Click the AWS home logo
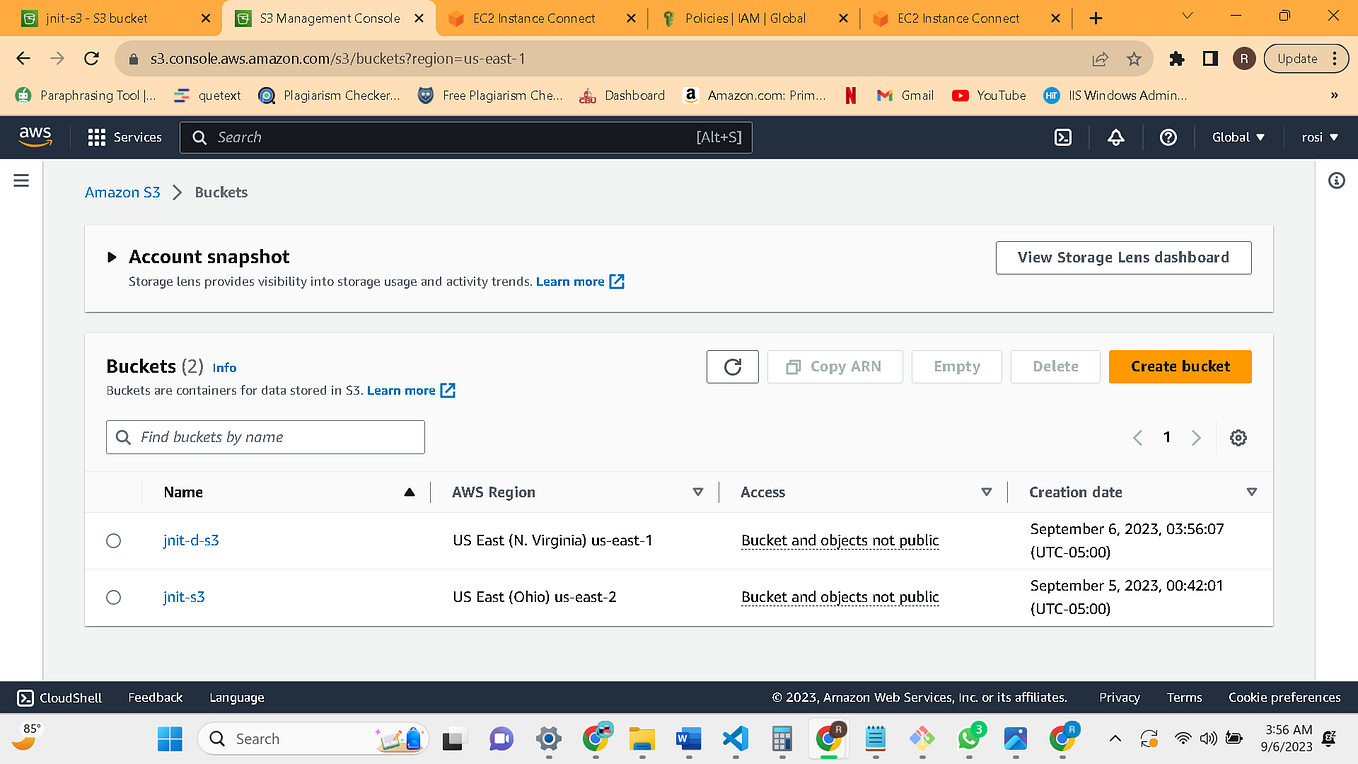The height and width of the screenshot is (764, 1358). pos(35,137)
